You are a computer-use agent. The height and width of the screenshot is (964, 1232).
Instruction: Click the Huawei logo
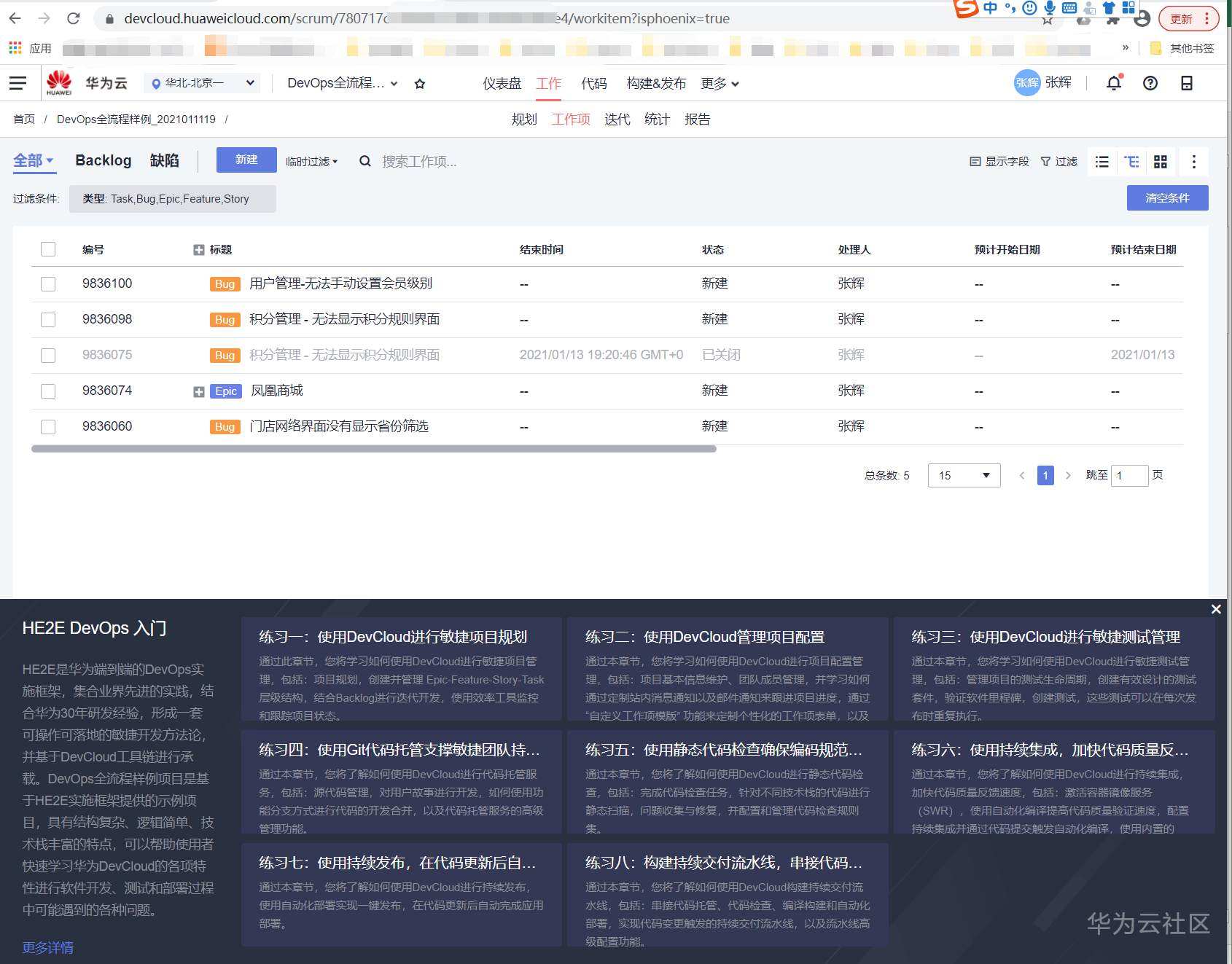point(59,83)
